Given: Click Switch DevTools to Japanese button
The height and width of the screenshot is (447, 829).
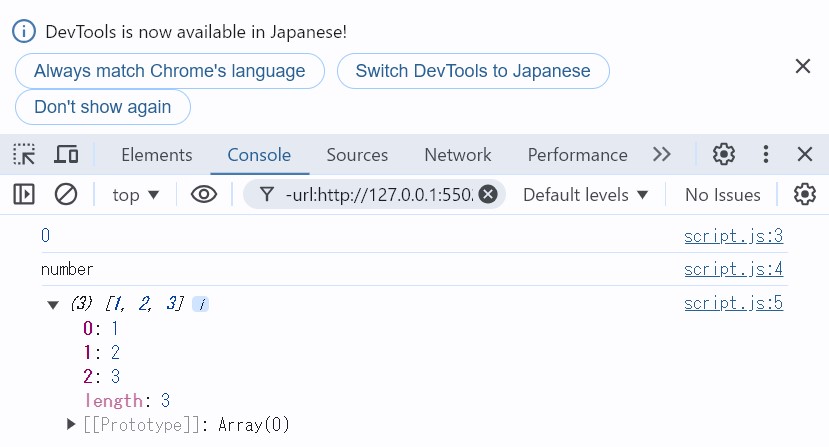Looking at the screenshot, I should point(473,71).
